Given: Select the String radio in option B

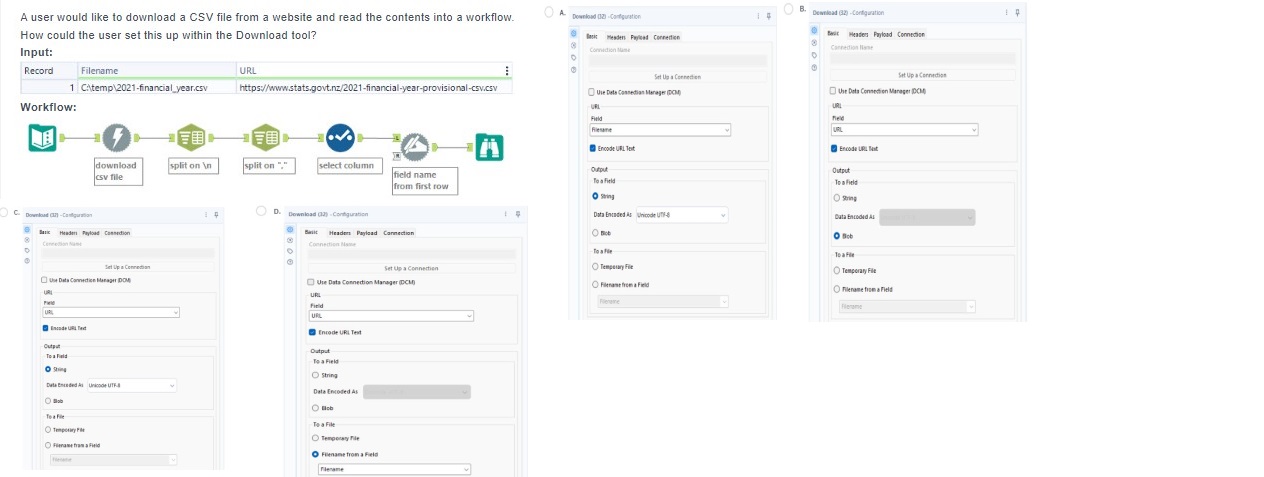Looking at the screenshot, I should click(837, 198).
